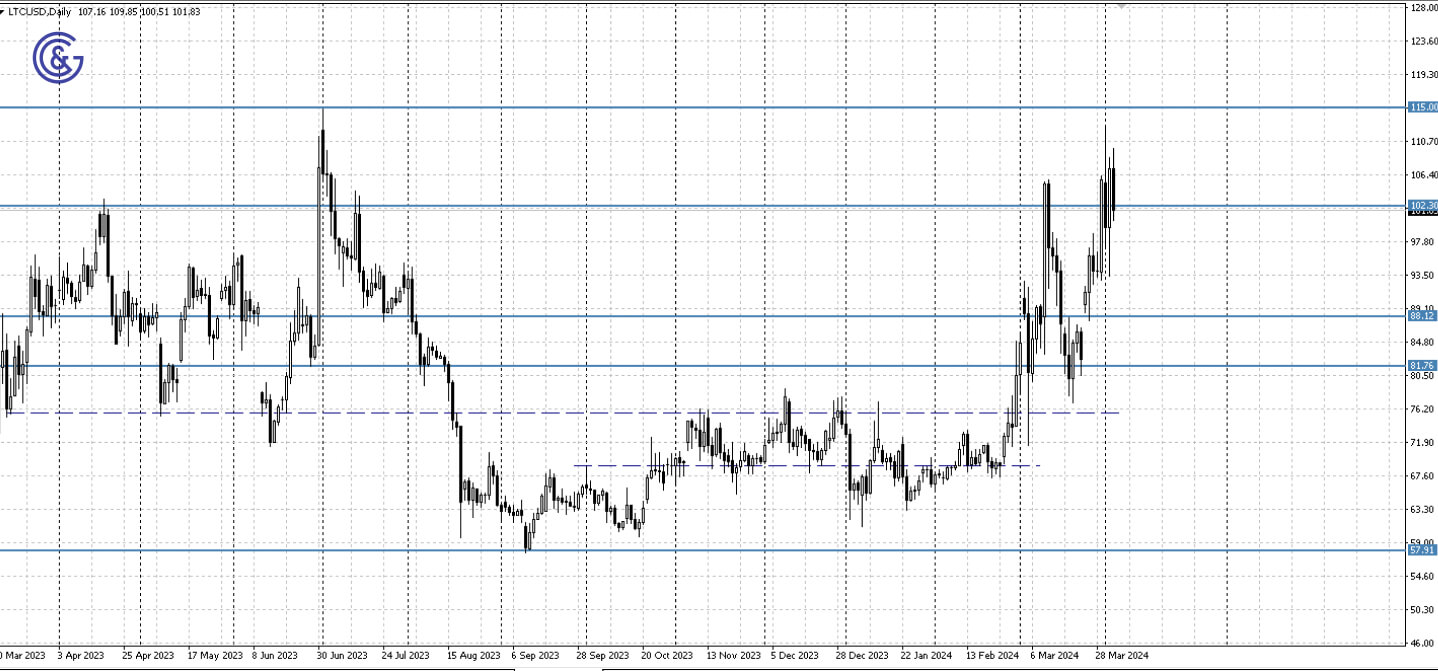Click the 20 Oct 2023 date label
The height and width of the screenshot is (671, 1438).
coord(667,656)
